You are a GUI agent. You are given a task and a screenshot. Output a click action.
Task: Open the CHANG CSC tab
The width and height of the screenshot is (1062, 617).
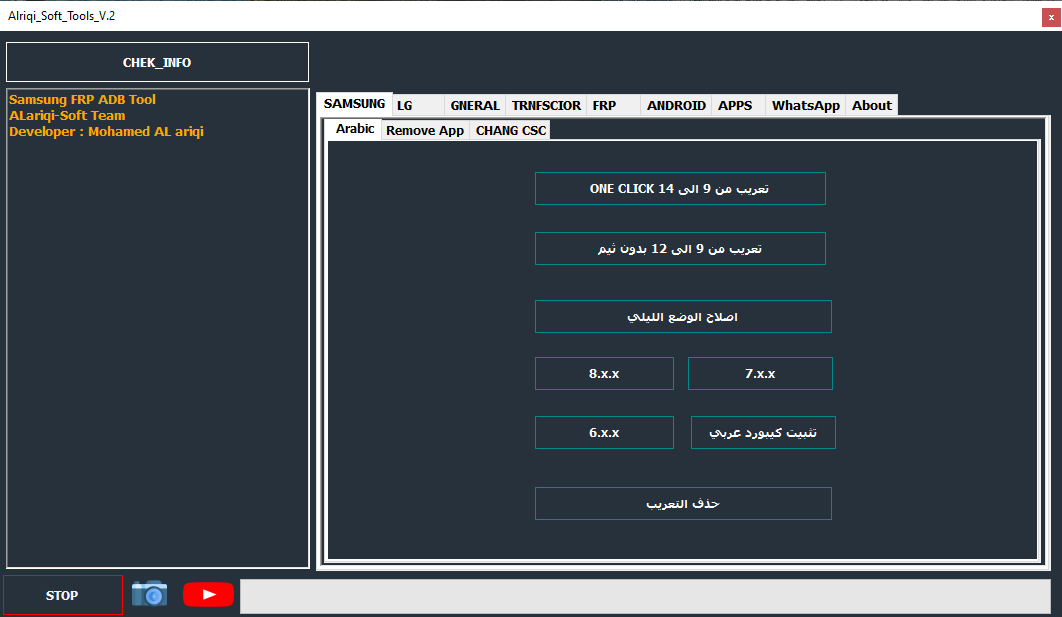pyautogui.click(x=510, y=130)
